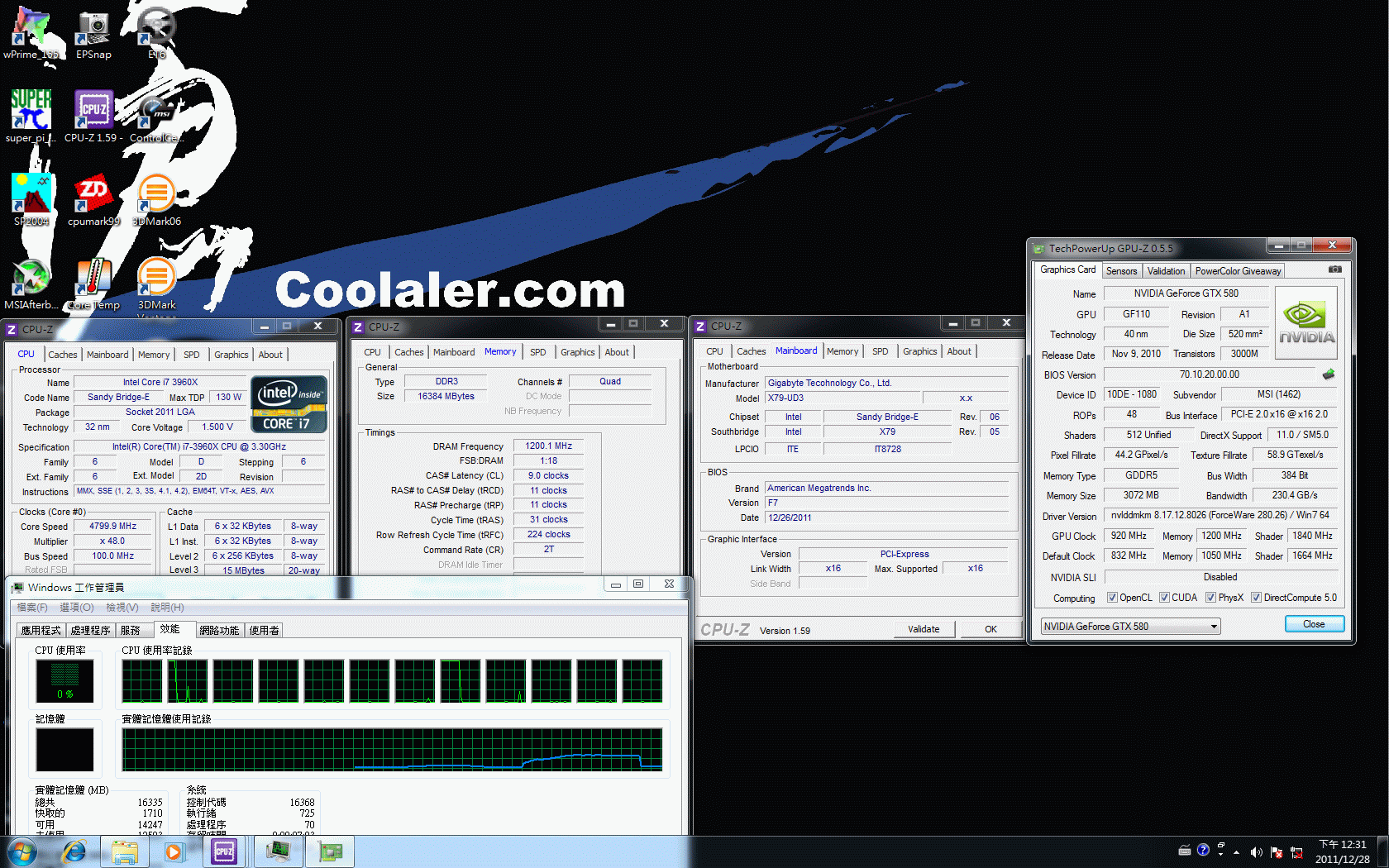The height and width of the screenshot is (868, 1389).
Task: Click the Core Speed value 4799.9 MHz
Action: [x=112, y=526]
